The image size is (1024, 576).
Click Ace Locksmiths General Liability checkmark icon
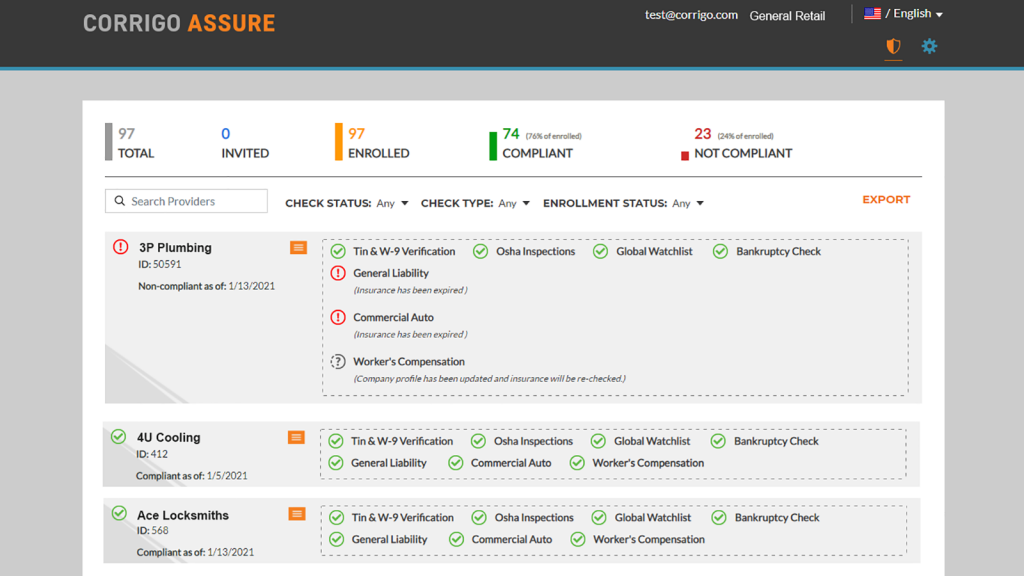(x=336, y=539)
